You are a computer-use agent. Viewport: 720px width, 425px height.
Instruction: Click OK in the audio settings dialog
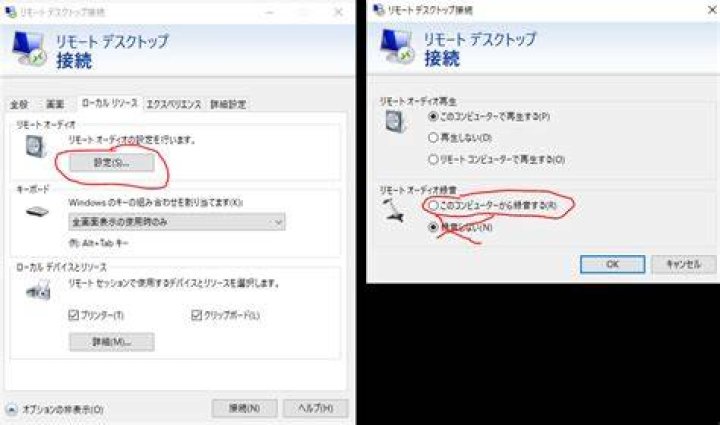tap(613, 264)
